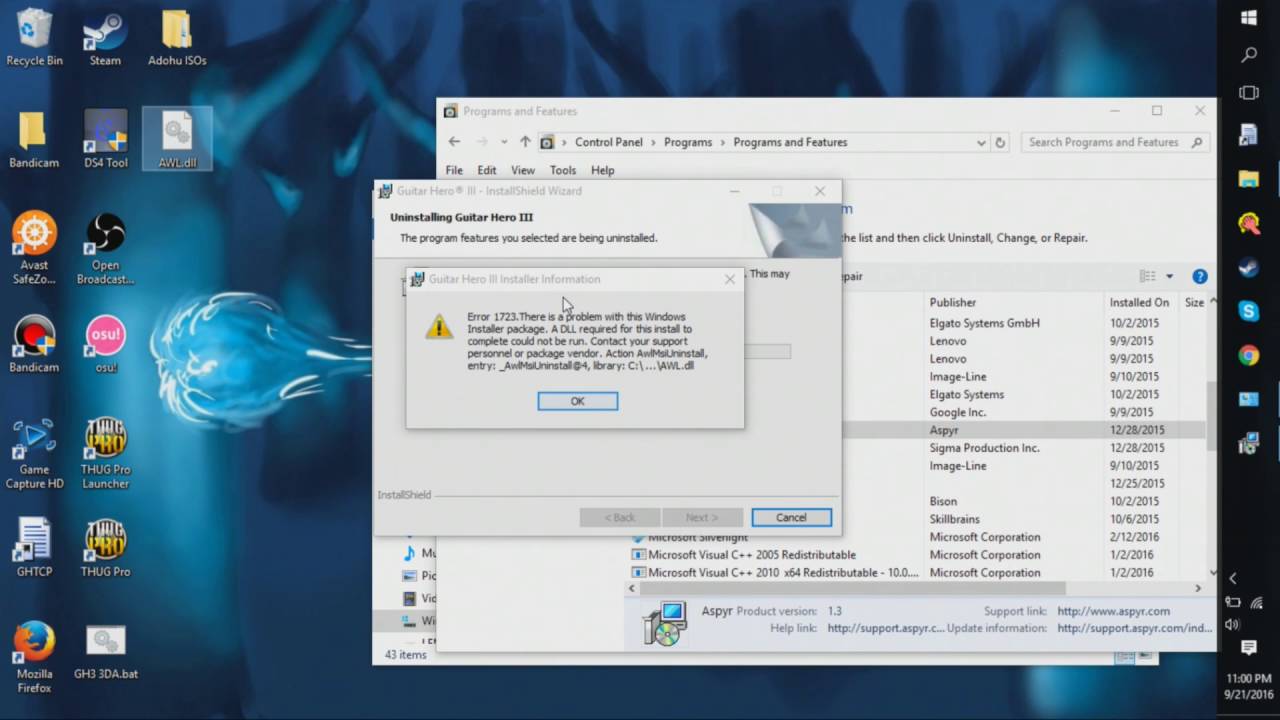Image resolution: width=1280 pixels, height=720 pixels.
Task: Open the Help menu in Programs and Features
Action: (x=602, y=170)
